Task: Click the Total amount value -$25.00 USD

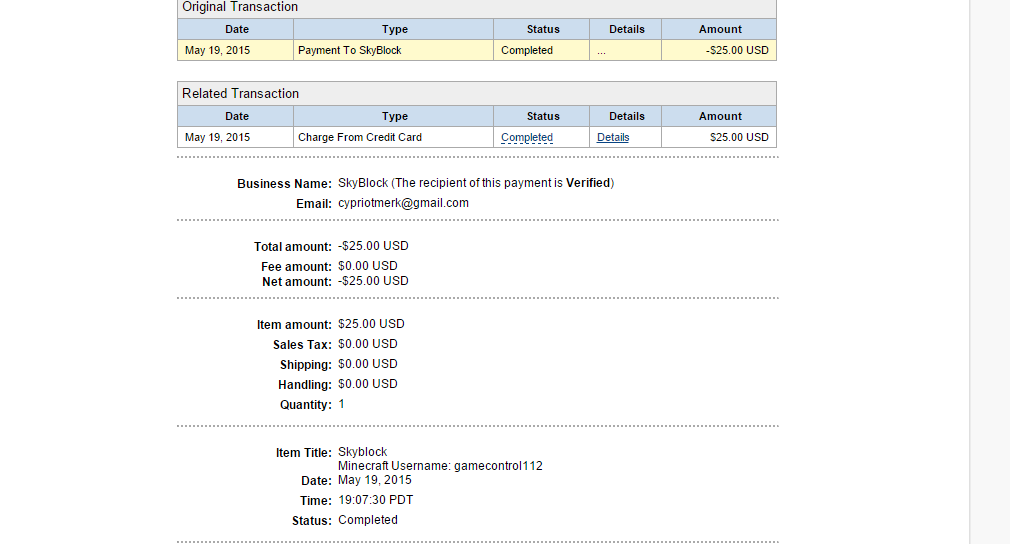Action: [x=373, y=246]
